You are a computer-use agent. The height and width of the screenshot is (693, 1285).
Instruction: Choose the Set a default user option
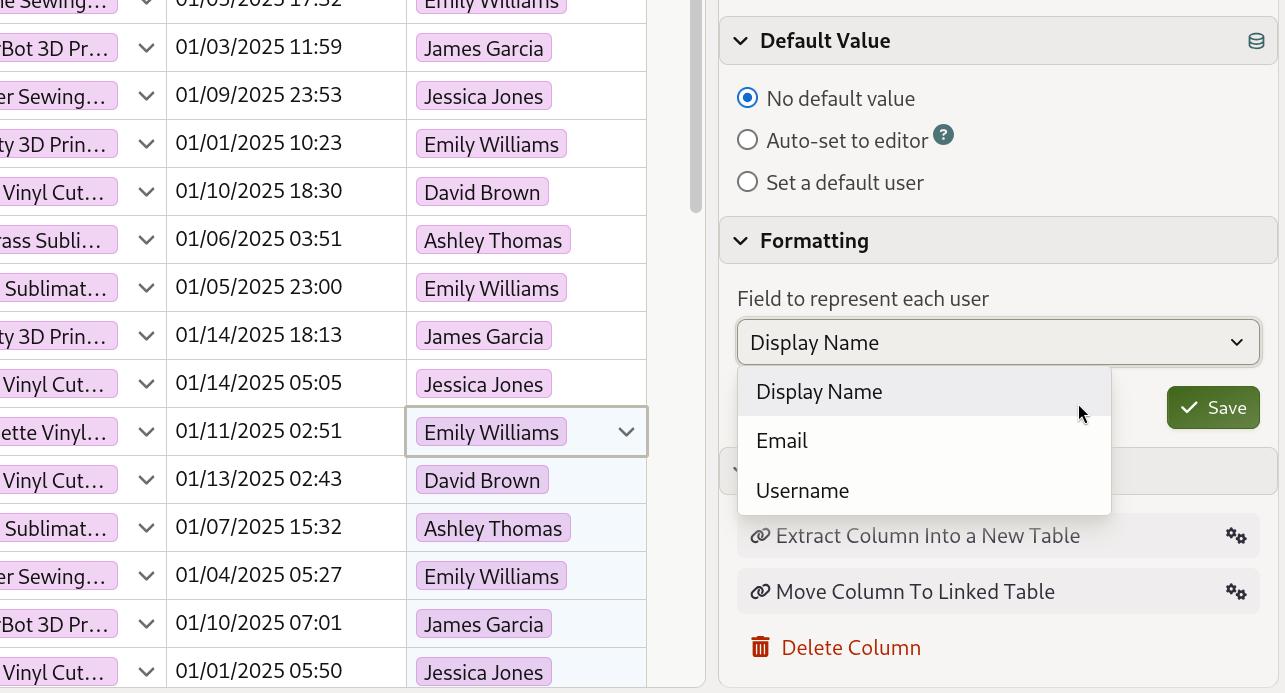pyautogui.click(x=747, y=181)
